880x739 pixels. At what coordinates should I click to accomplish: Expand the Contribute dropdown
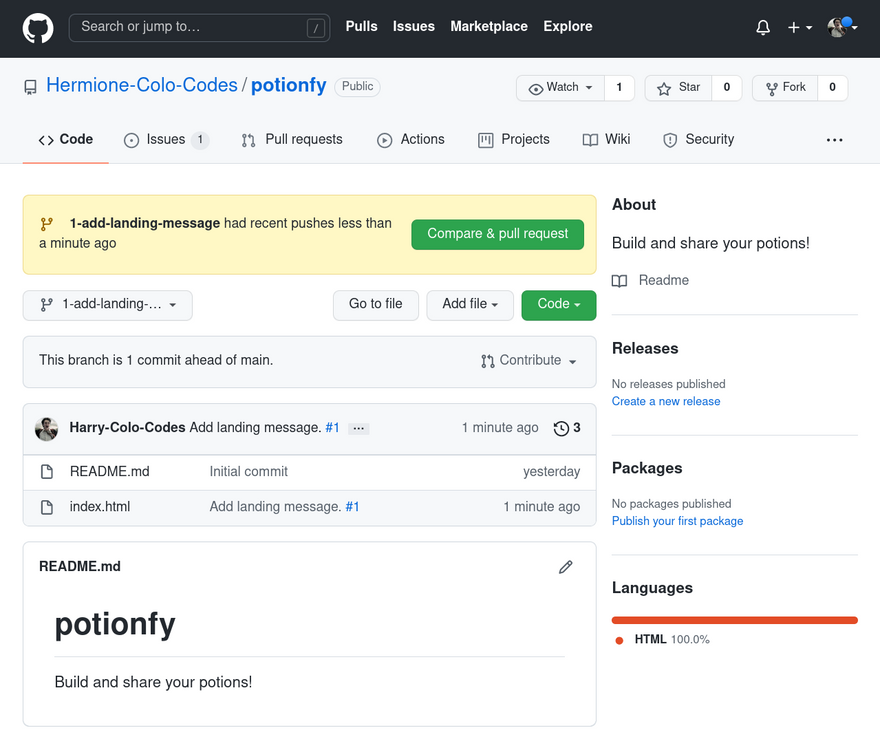(x=529, y=361)
